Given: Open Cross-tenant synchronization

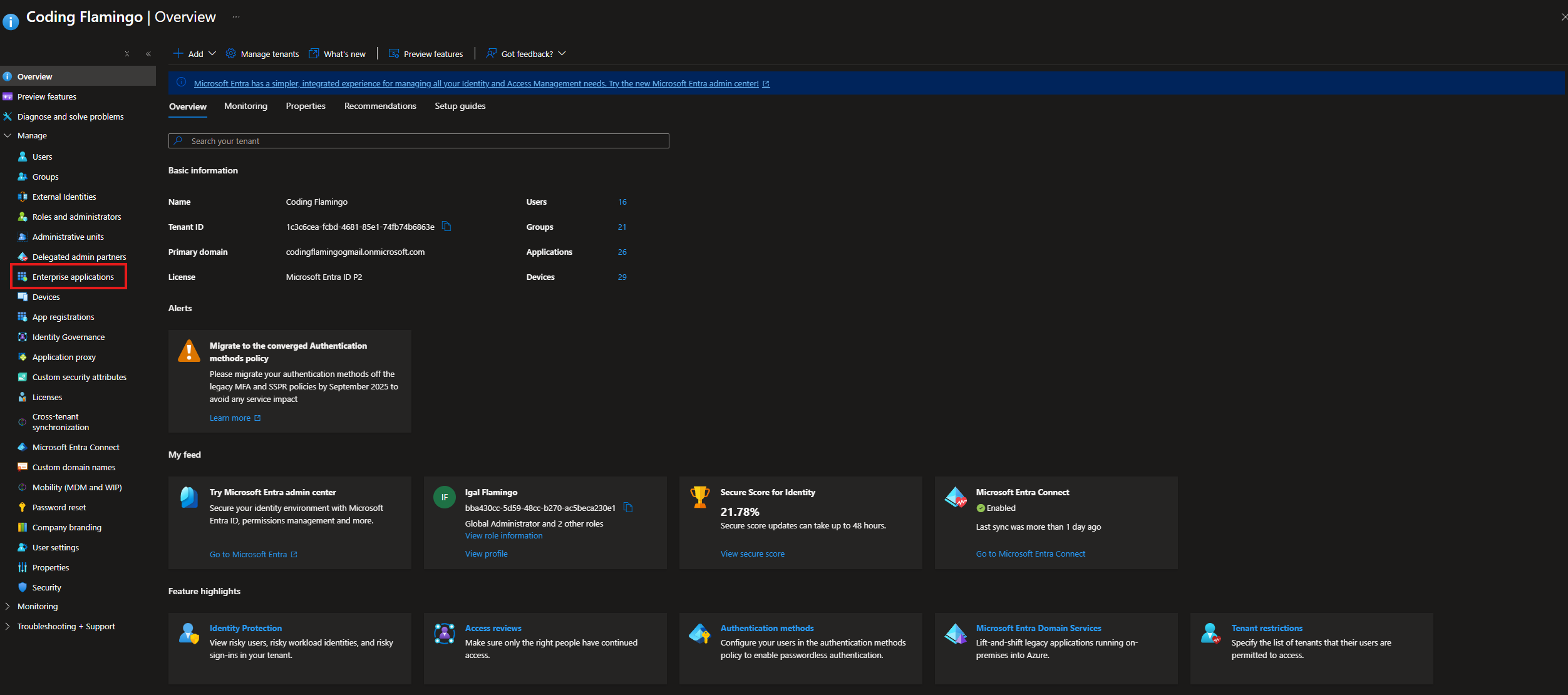Looking at the screenshot, I should coord(60,422).
